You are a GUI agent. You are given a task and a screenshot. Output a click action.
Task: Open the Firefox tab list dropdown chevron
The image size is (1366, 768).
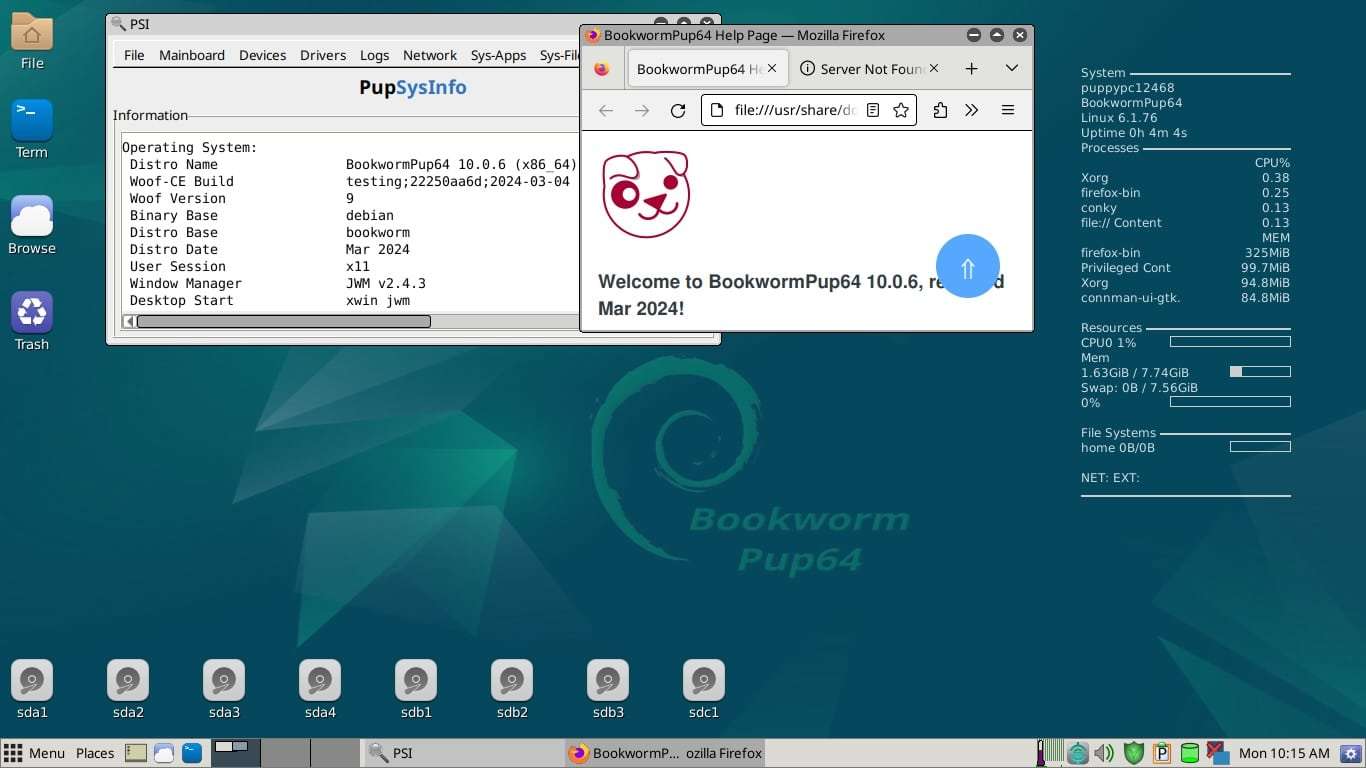1010,67
